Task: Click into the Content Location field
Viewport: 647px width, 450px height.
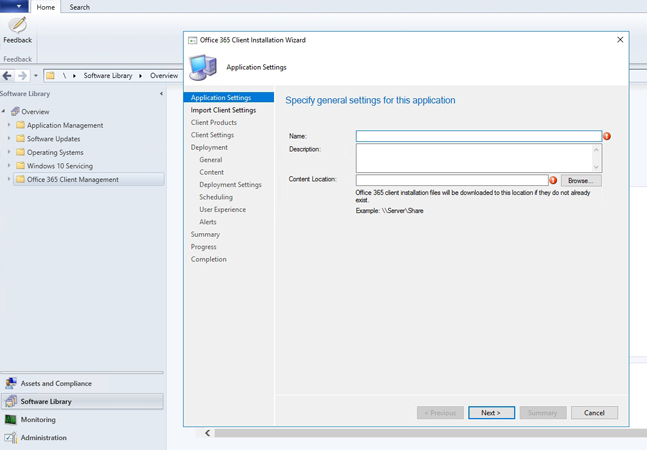Action: 452,180
